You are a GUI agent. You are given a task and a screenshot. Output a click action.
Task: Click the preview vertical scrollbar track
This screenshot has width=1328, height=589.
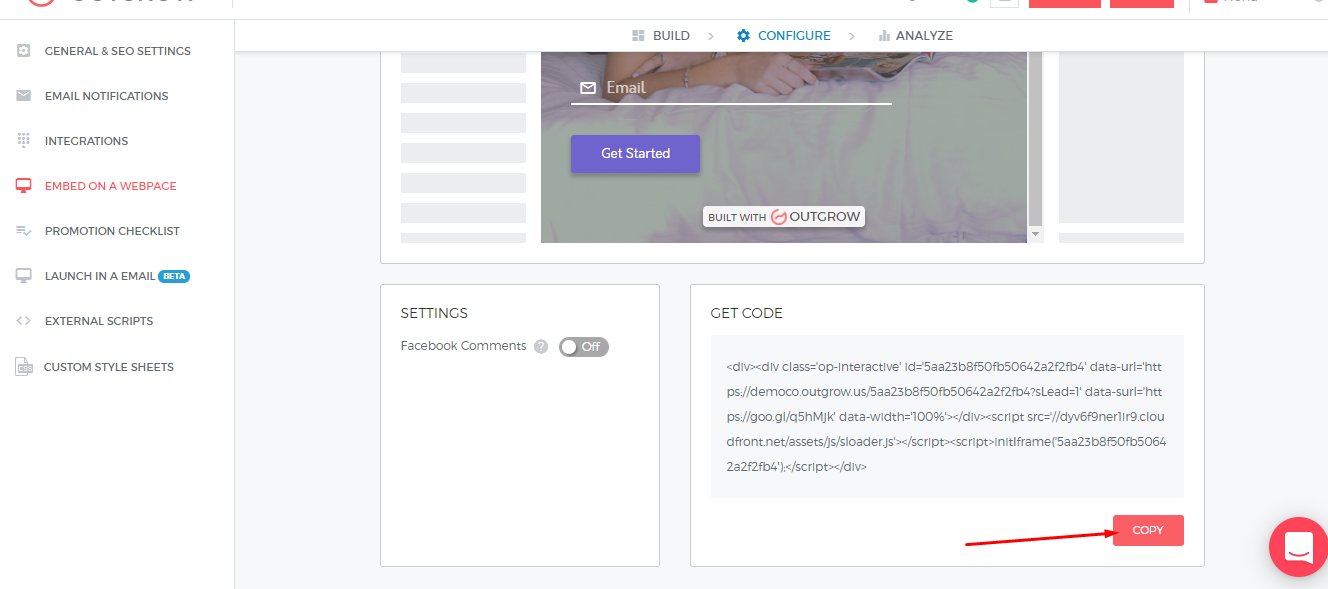[1036, 137]
